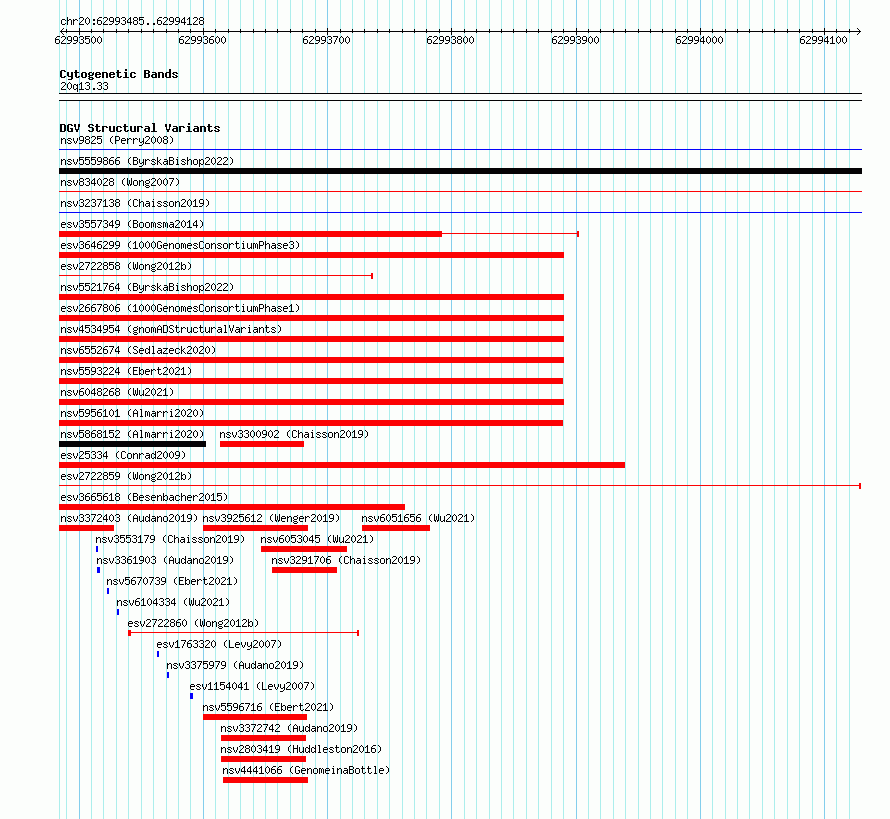Open the nsv834028 (Wong2007) variant label

point(120,182)
